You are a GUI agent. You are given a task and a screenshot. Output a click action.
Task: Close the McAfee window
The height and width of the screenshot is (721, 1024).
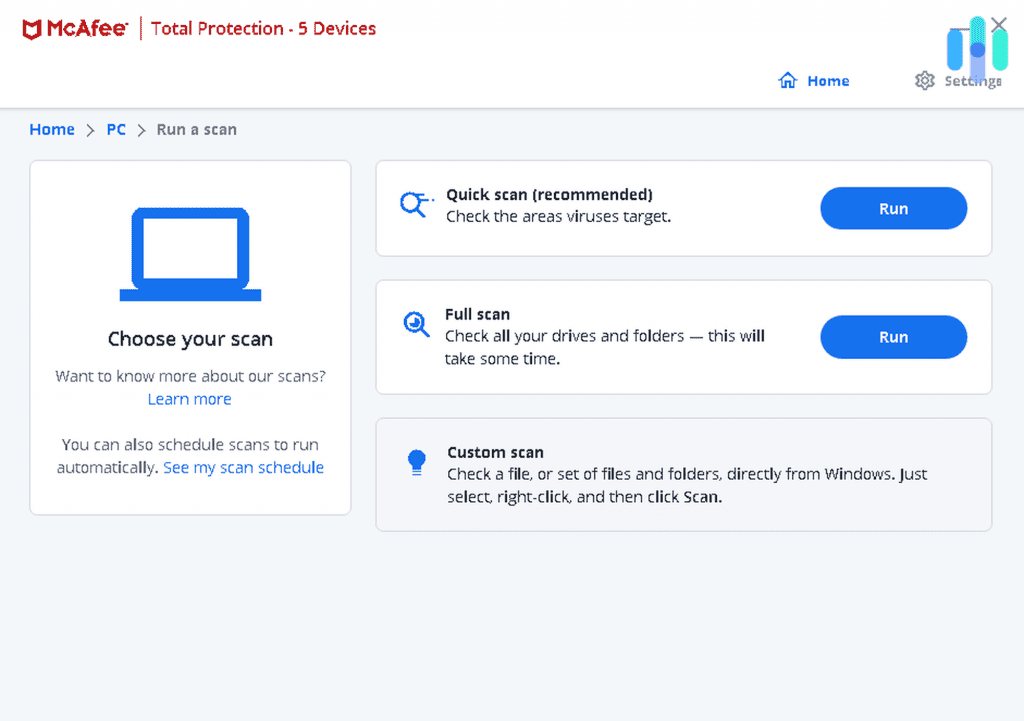999,24
